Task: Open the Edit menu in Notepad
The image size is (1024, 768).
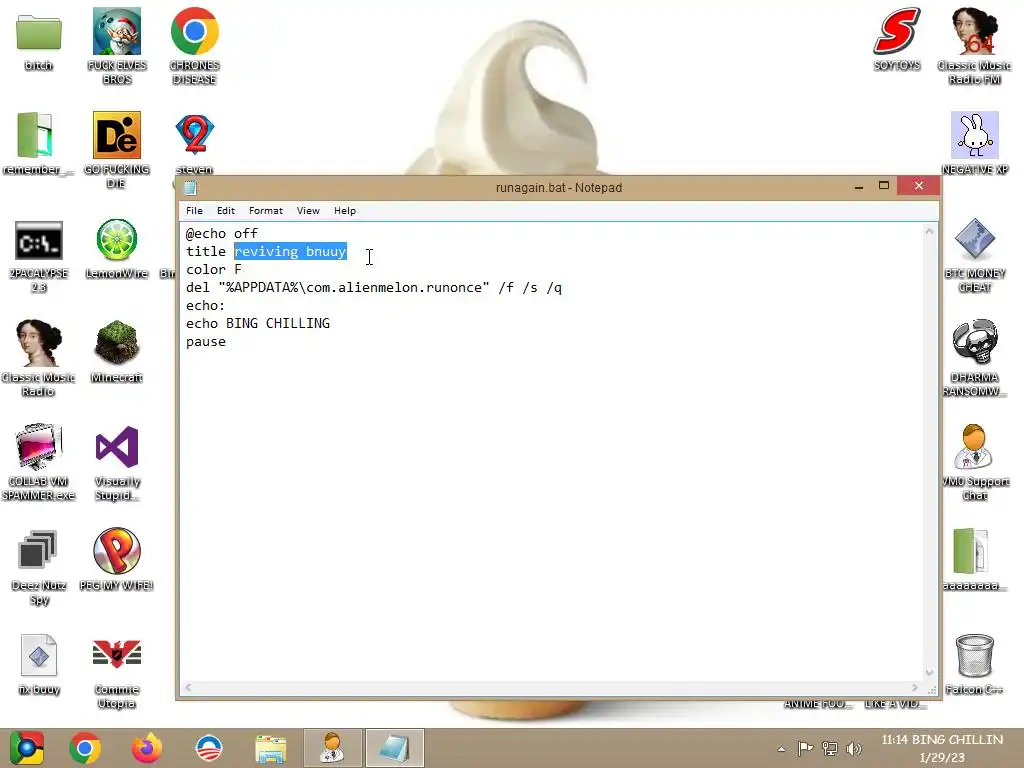Action: (x=226, y=210)
